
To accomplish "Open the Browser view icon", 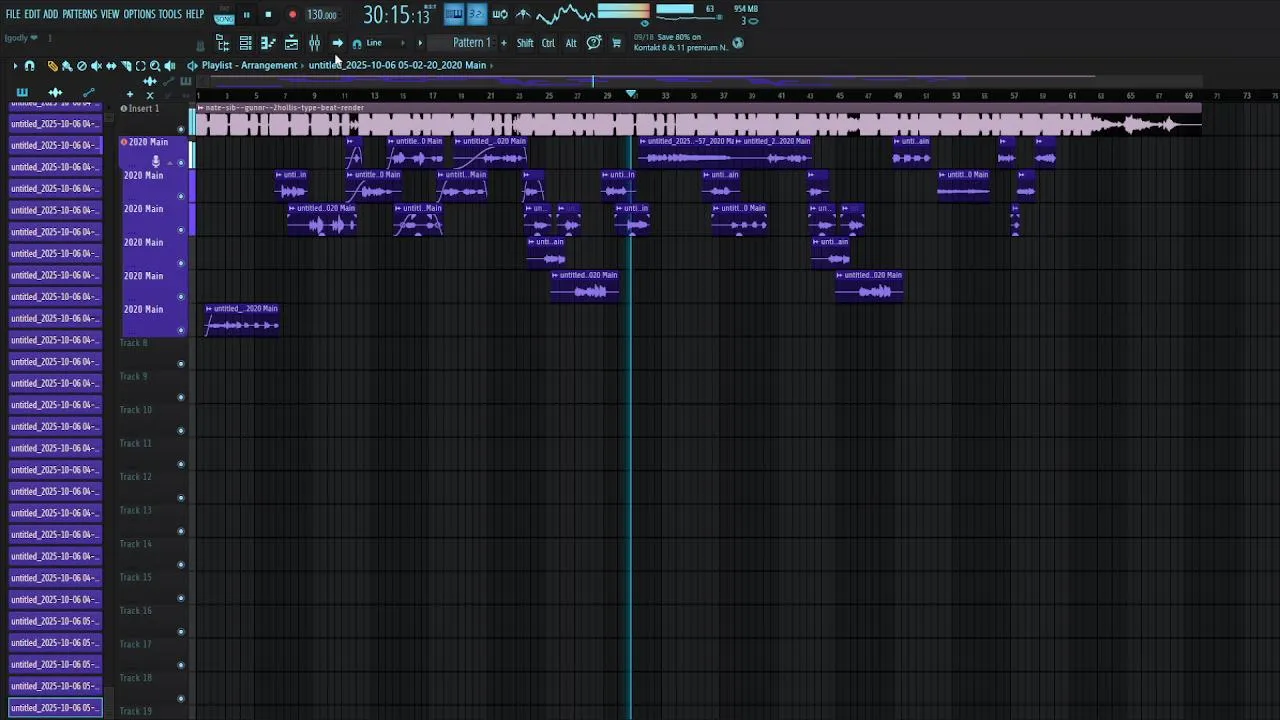I will pyautogui.click(x=223, y=43).
